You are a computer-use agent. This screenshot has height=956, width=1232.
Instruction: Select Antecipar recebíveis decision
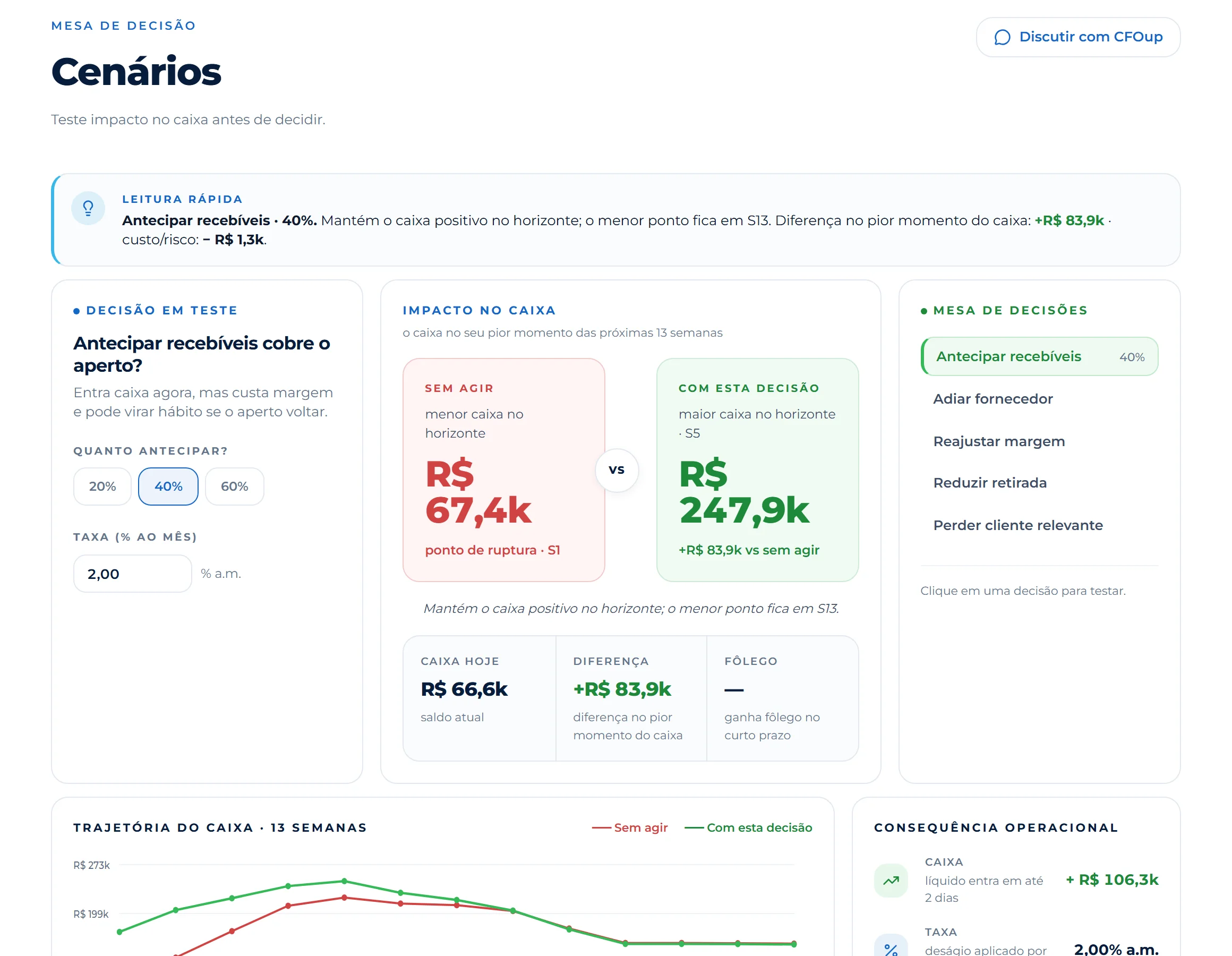tap(1039, 357)
